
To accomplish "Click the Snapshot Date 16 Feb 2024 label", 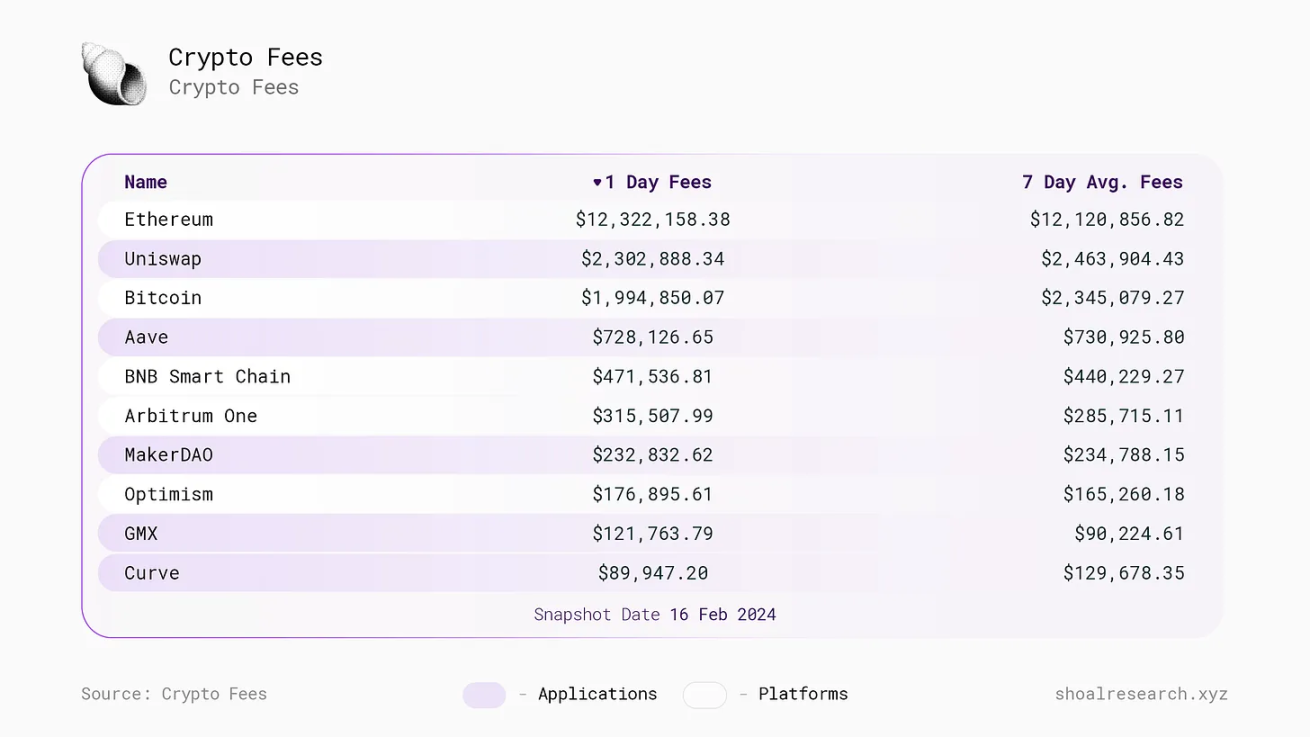I will tap(655, 614).
